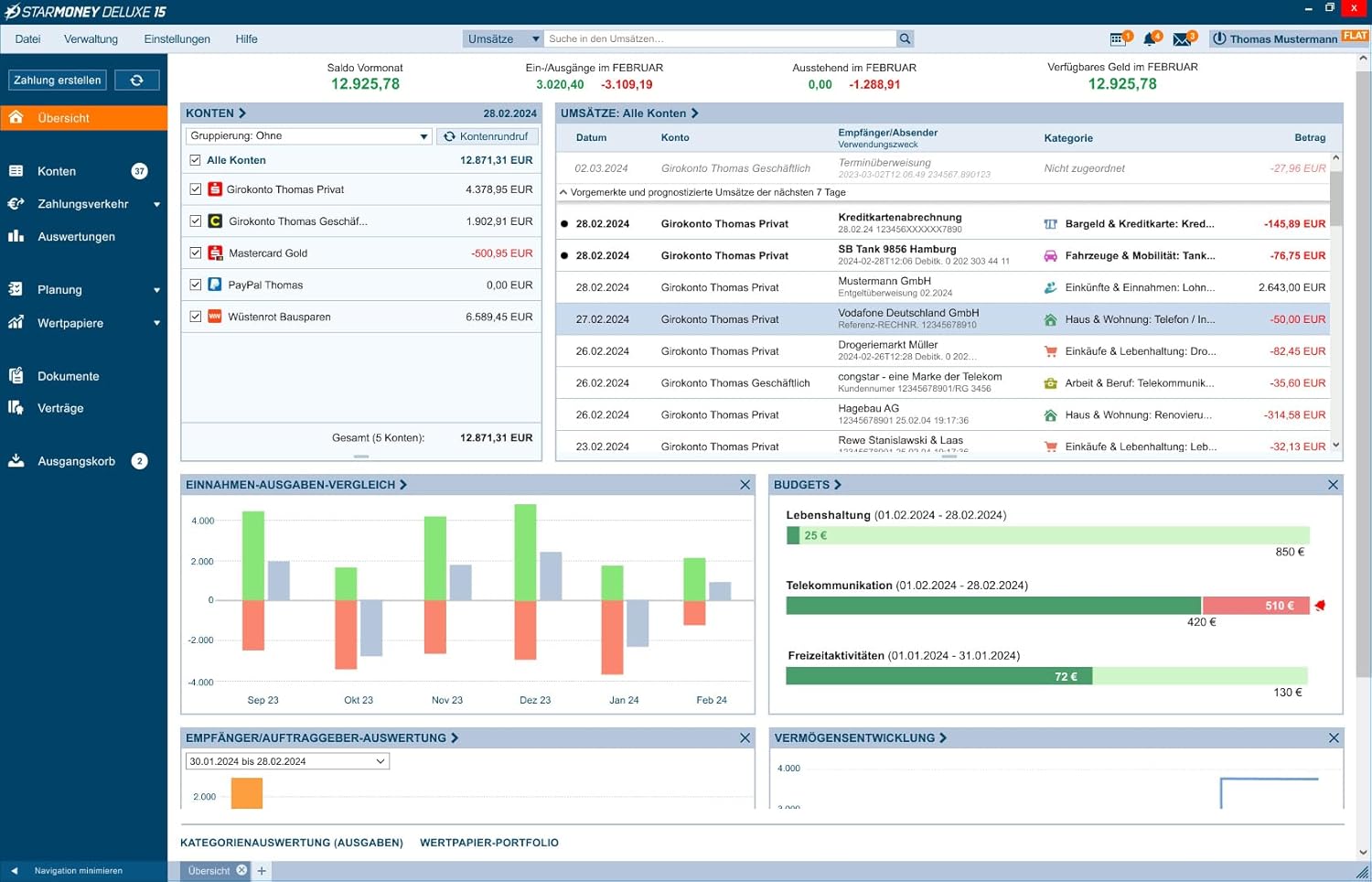Click the house category icon for Vodafone row
This screenshot has height=882, width=1372.
(1050, 319)
